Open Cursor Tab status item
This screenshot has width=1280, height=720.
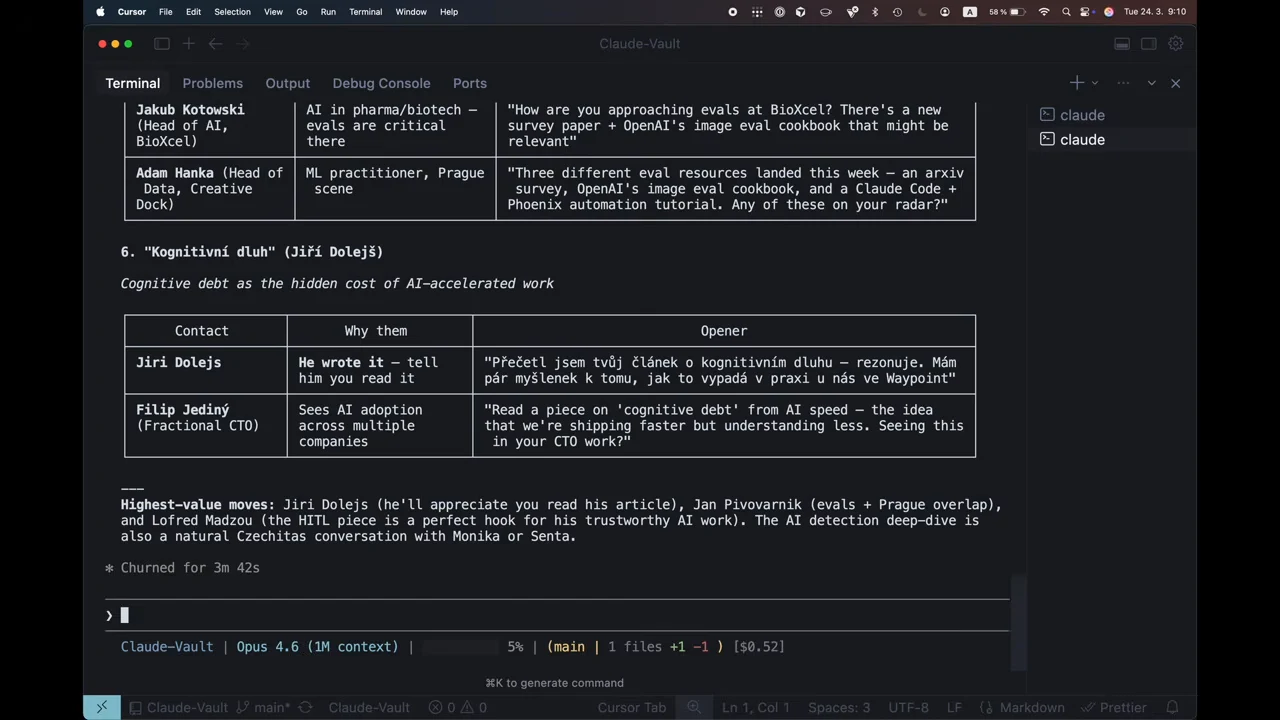coord(632,707)
